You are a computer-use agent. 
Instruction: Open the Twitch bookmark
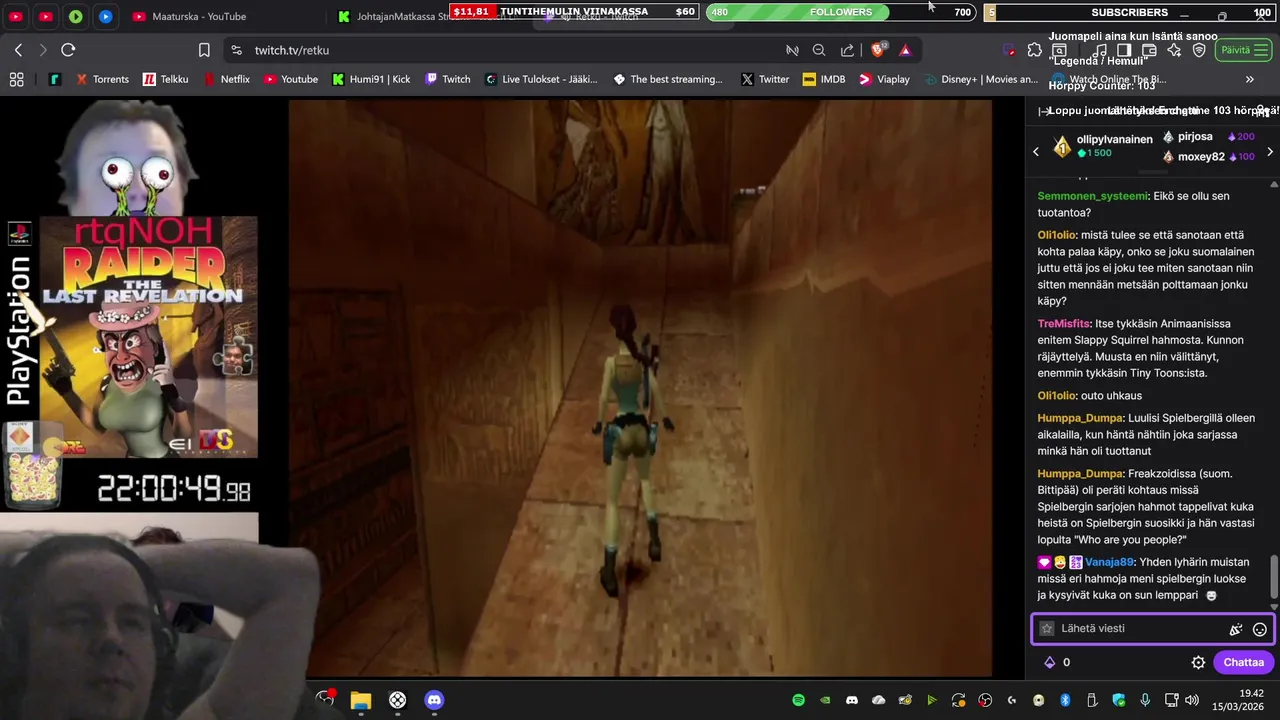(x=448, y=79)
